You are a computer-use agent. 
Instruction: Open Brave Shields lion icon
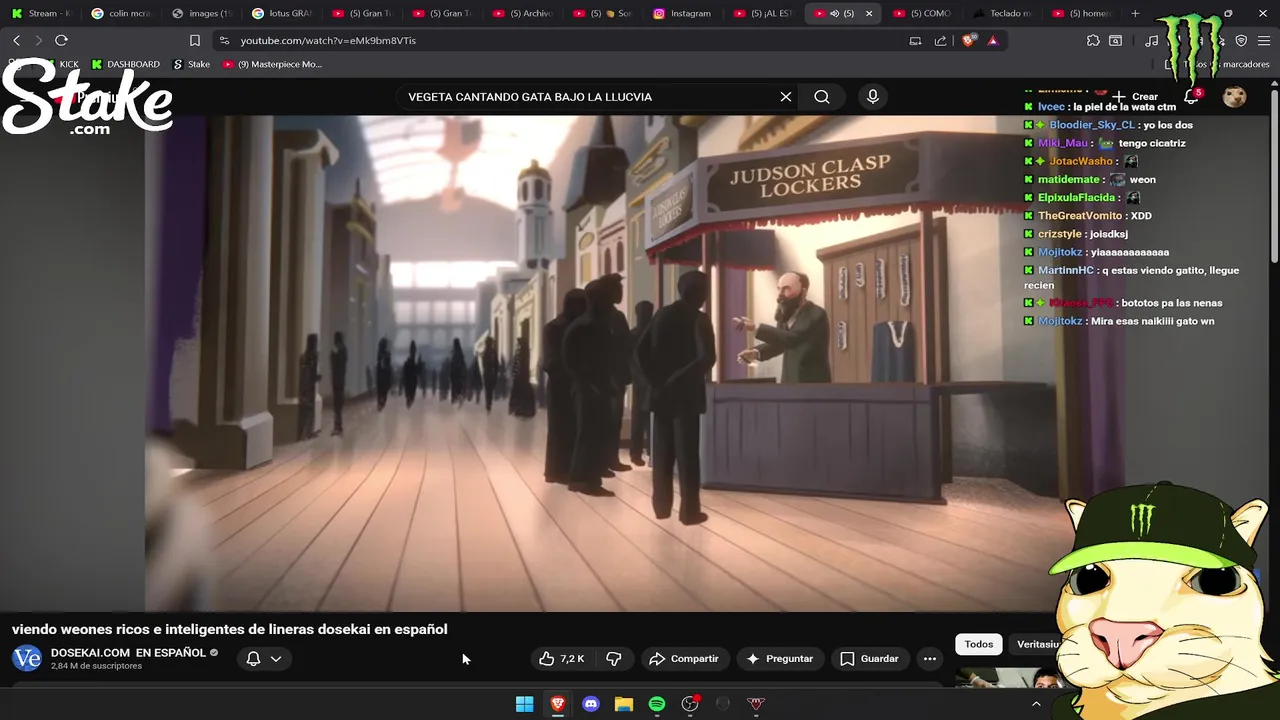(968, 40)
